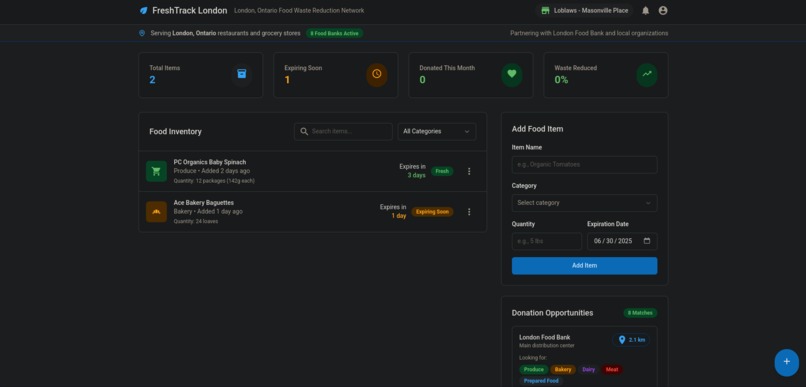The width and height of the screenshot is (806, 387).
Task: Select the Produce tag under London Food Bank
Action: [534, 370]
